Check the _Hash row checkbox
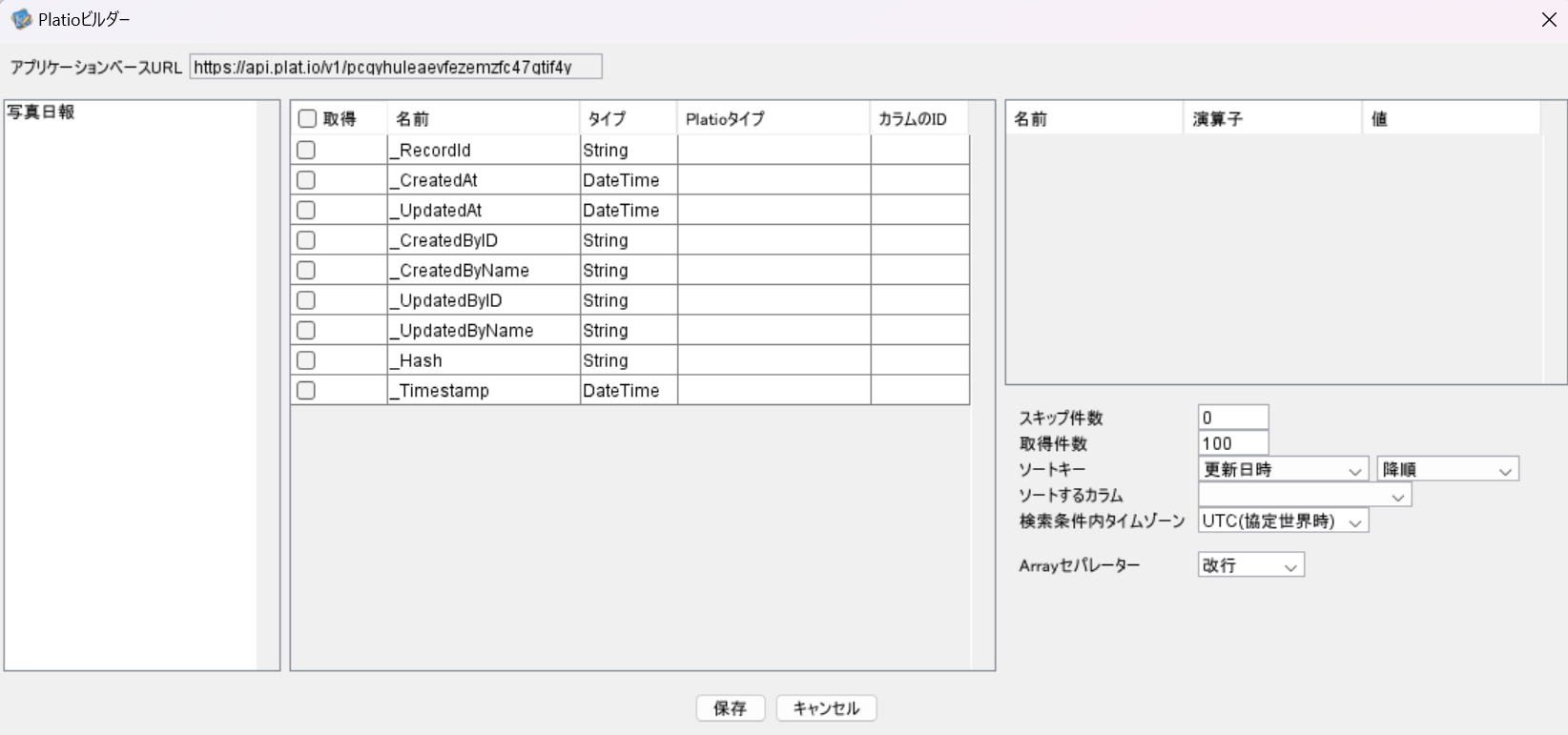 pyautogui.click(x=306, y=360)
